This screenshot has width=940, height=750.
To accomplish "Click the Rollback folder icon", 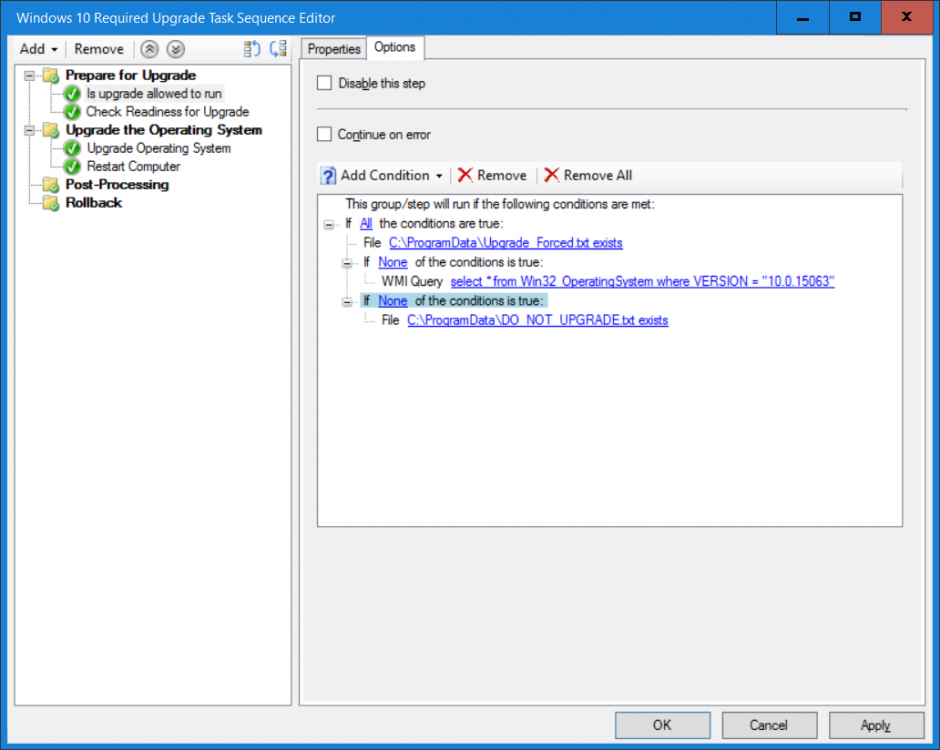I will (x=51, y=203).
